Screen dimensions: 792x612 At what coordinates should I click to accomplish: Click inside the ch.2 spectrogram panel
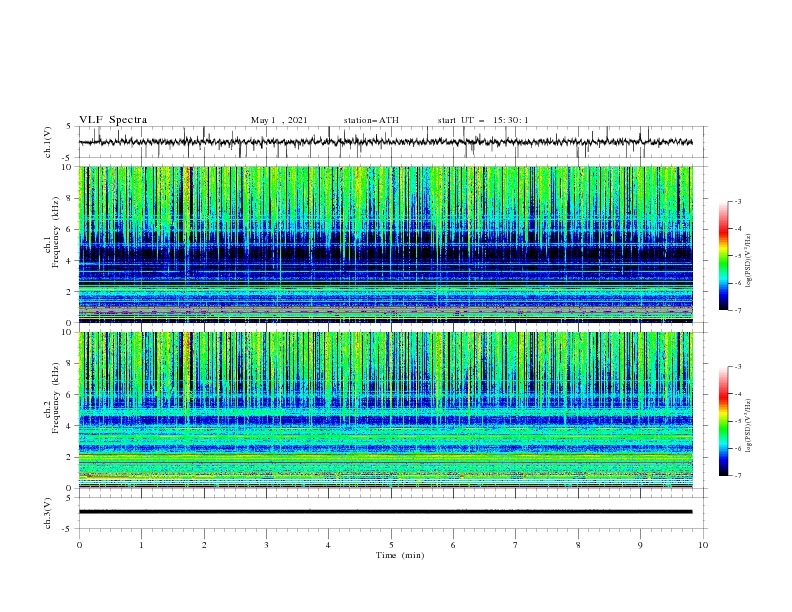[385, 410]
